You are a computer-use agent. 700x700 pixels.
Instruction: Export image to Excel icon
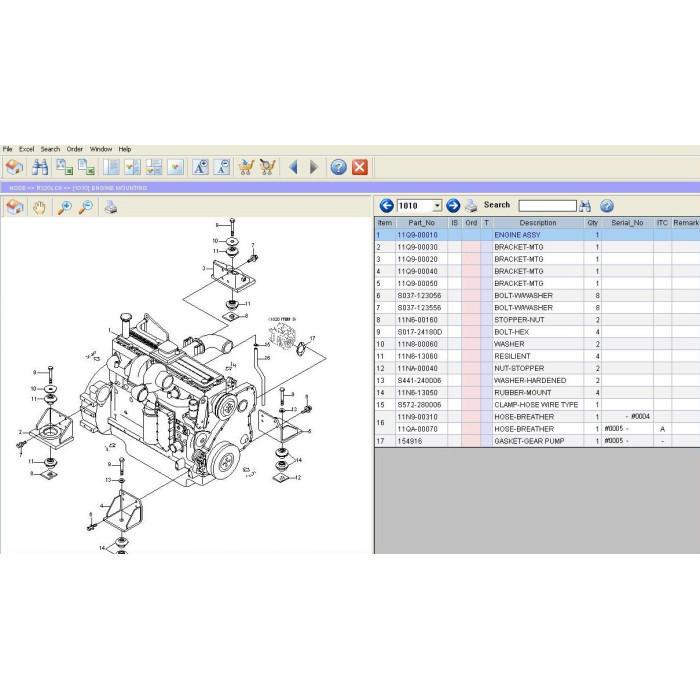coord(64,167)
